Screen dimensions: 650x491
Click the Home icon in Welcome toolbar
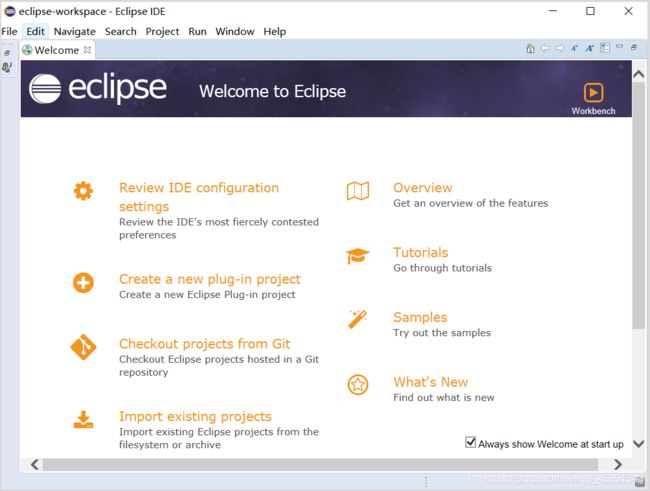click(530, 49)
